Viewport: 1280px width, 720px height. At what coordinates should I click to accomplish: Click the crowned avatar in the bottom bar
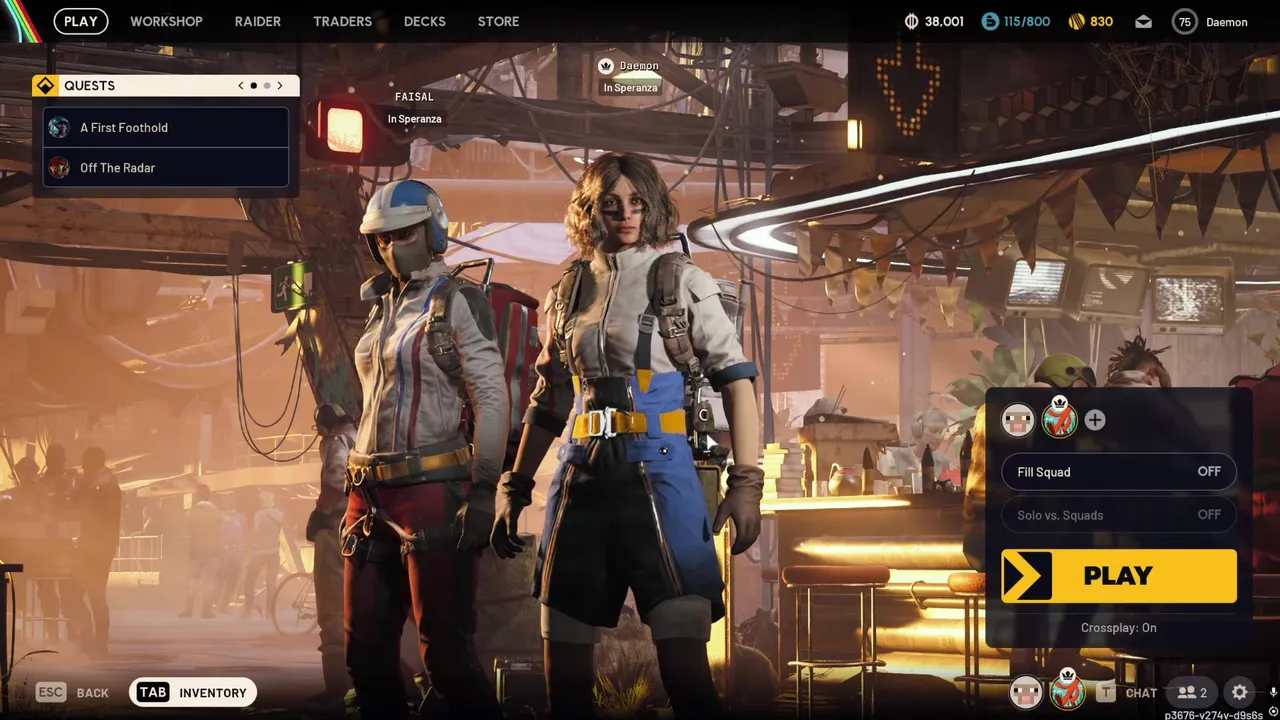(1067, 690)
